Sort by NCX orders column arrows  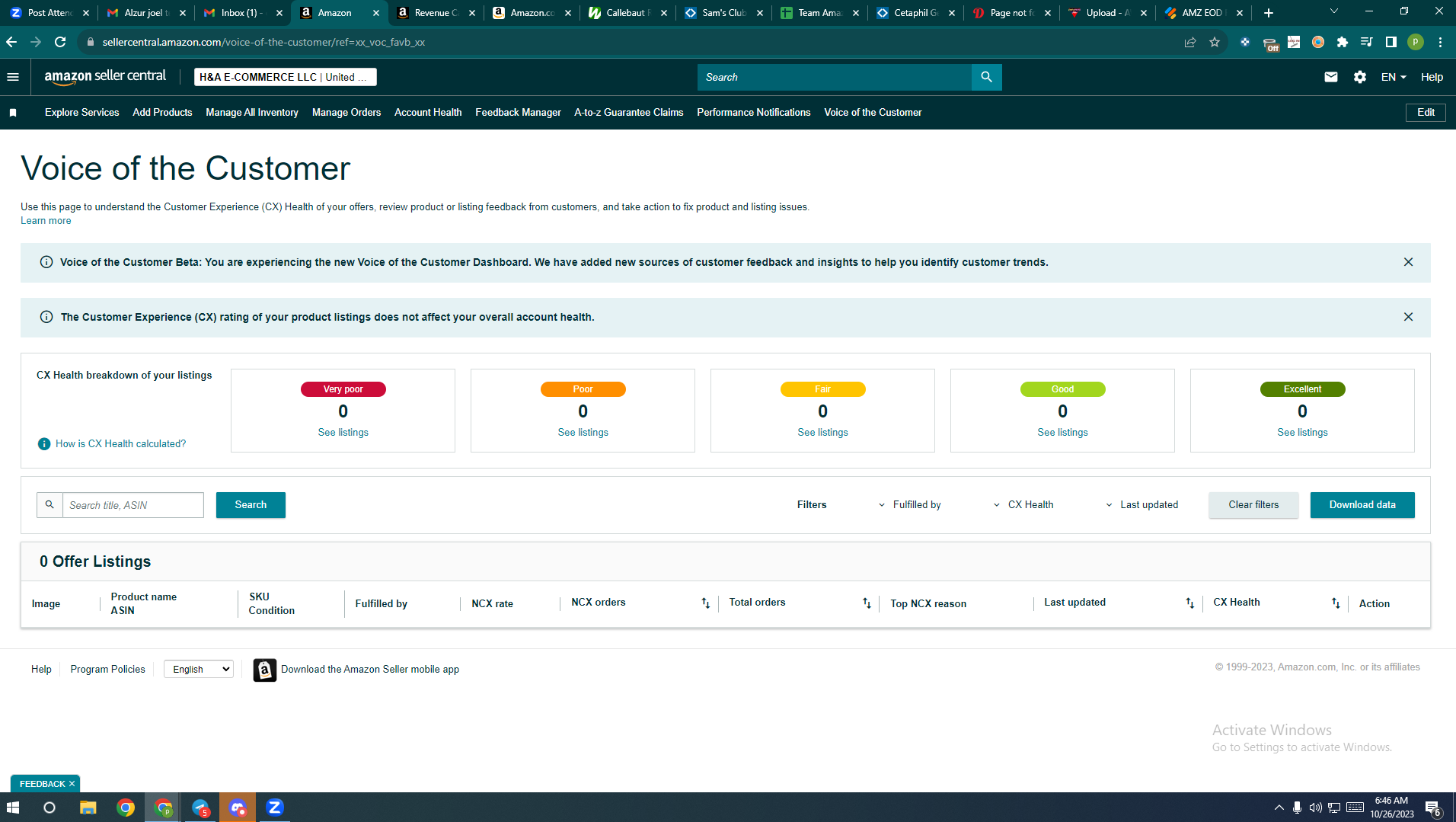coord(706,603)
